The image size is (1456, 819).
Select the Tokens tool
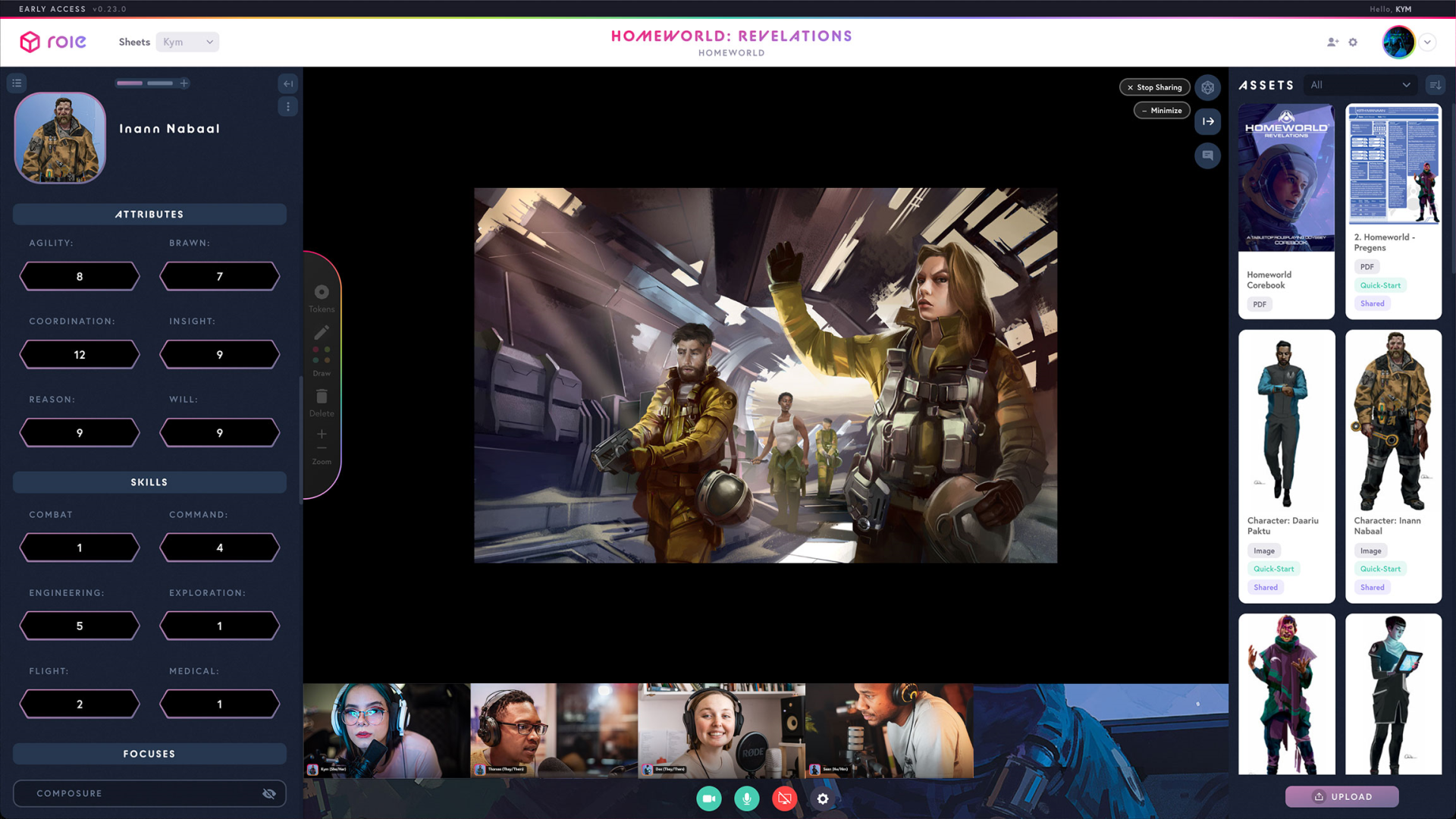322,298
